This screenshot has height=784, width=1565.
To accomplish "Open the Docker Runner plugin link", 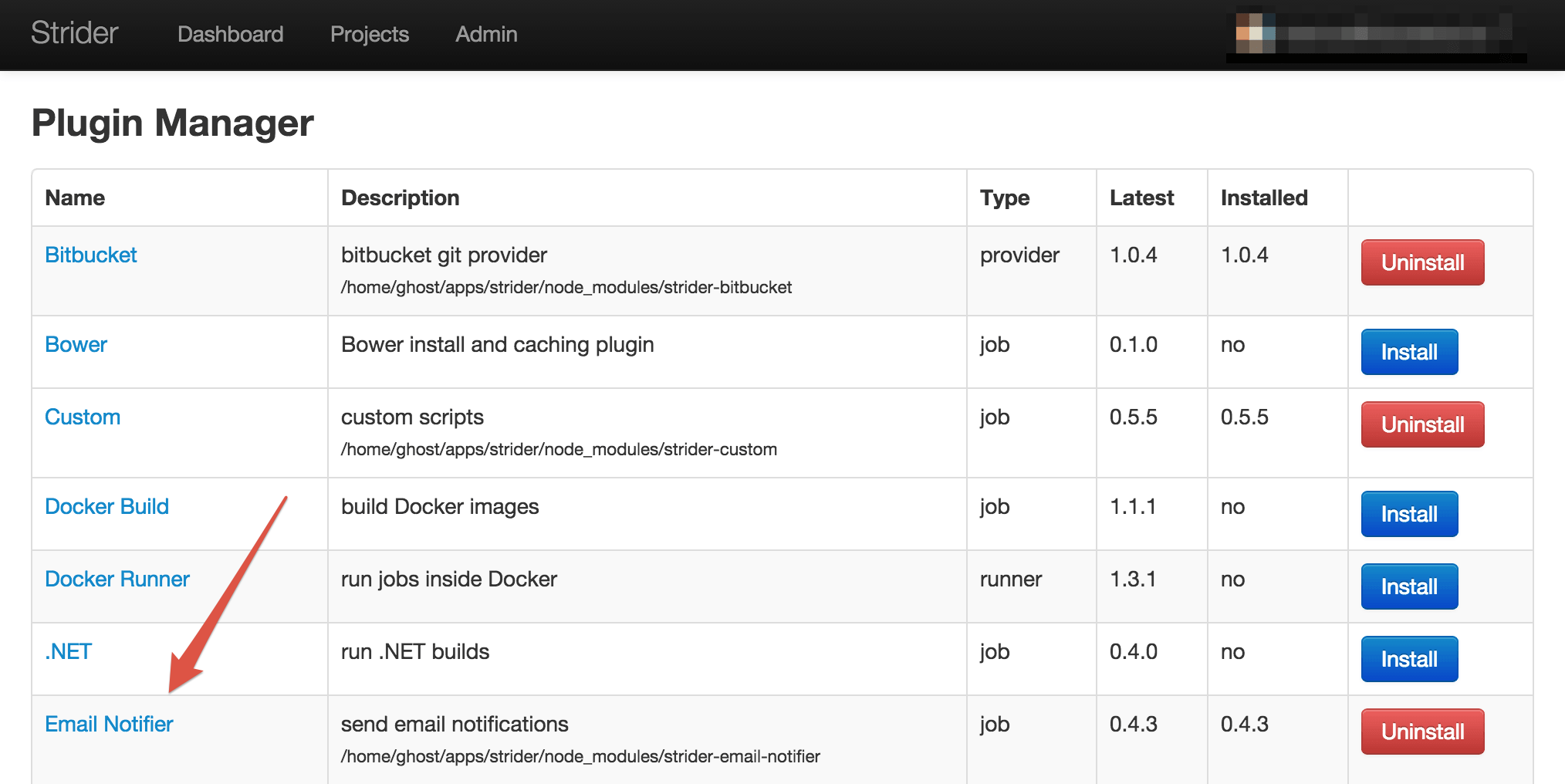I will pyautogui.click(x=117, y=579).
